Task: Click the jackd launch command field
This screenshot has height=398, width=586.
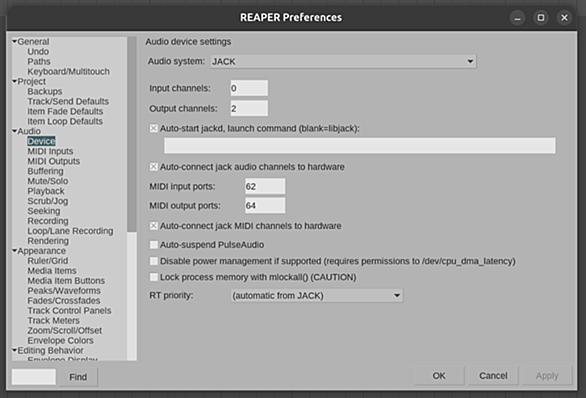Action: pyautogui.click(x=360, y=145)
